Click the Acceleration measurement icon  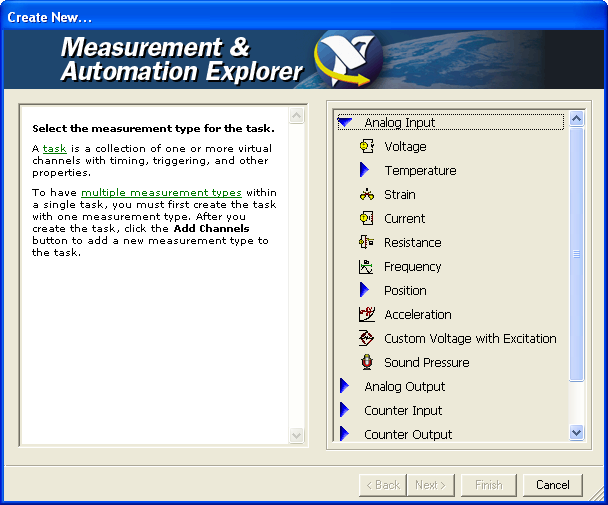367,314
